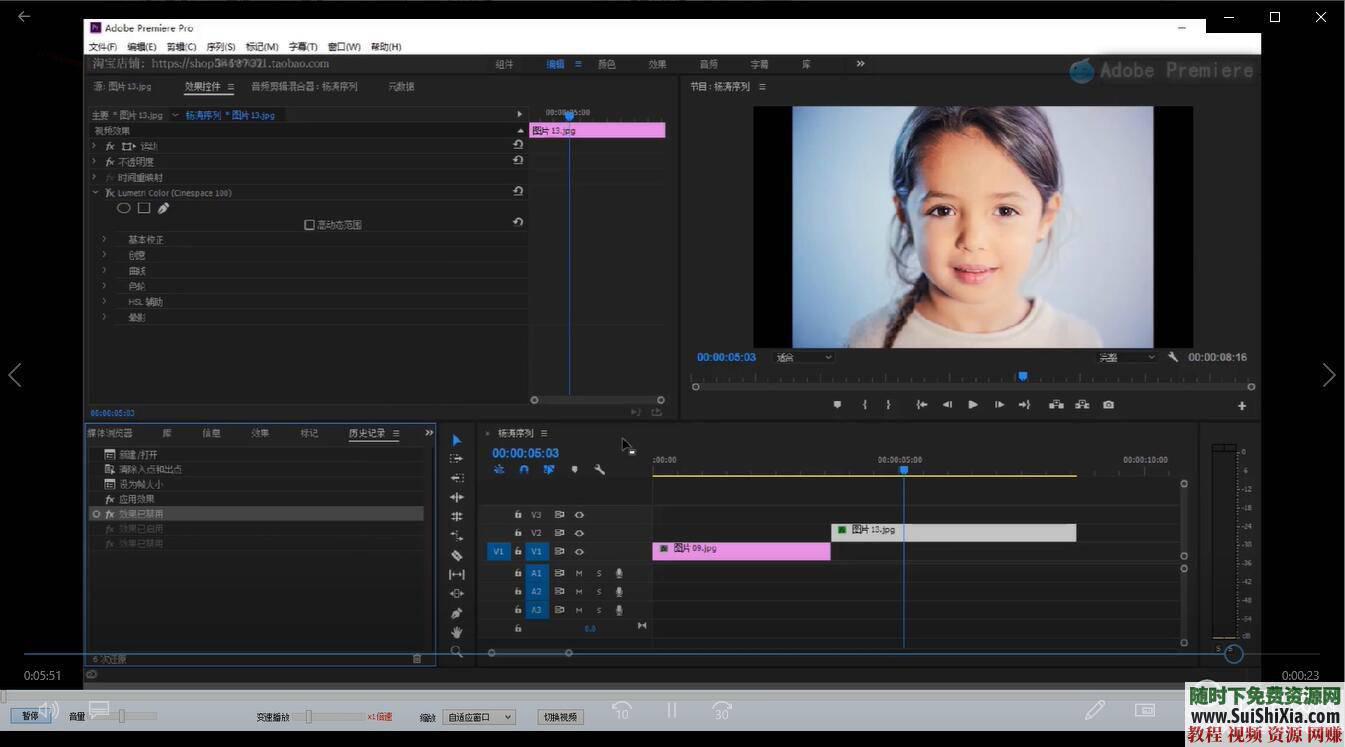Open the player window-fit zoom dropdown
1345x747 pixels.
479,717
